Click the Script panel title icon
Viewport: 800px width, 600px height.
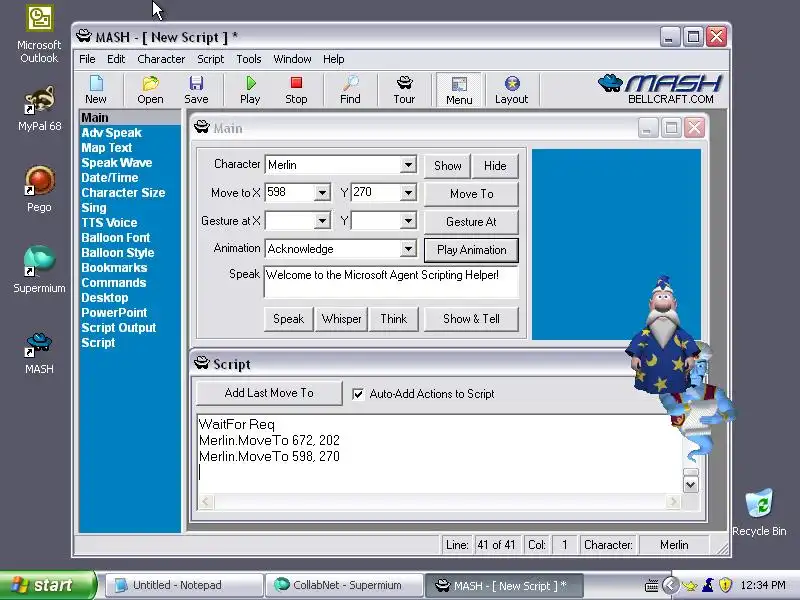tap(202, 363)
